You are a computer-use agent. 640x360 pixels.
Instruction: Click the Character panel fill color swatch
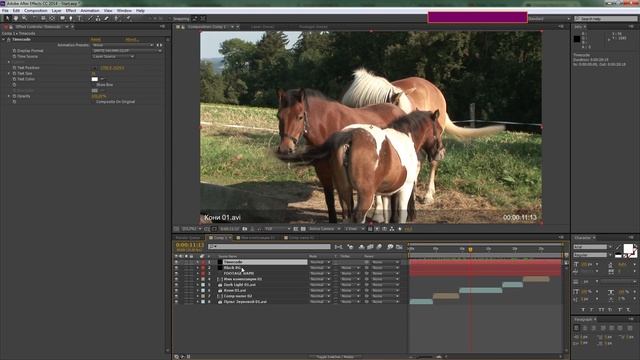tap(628, 249)
